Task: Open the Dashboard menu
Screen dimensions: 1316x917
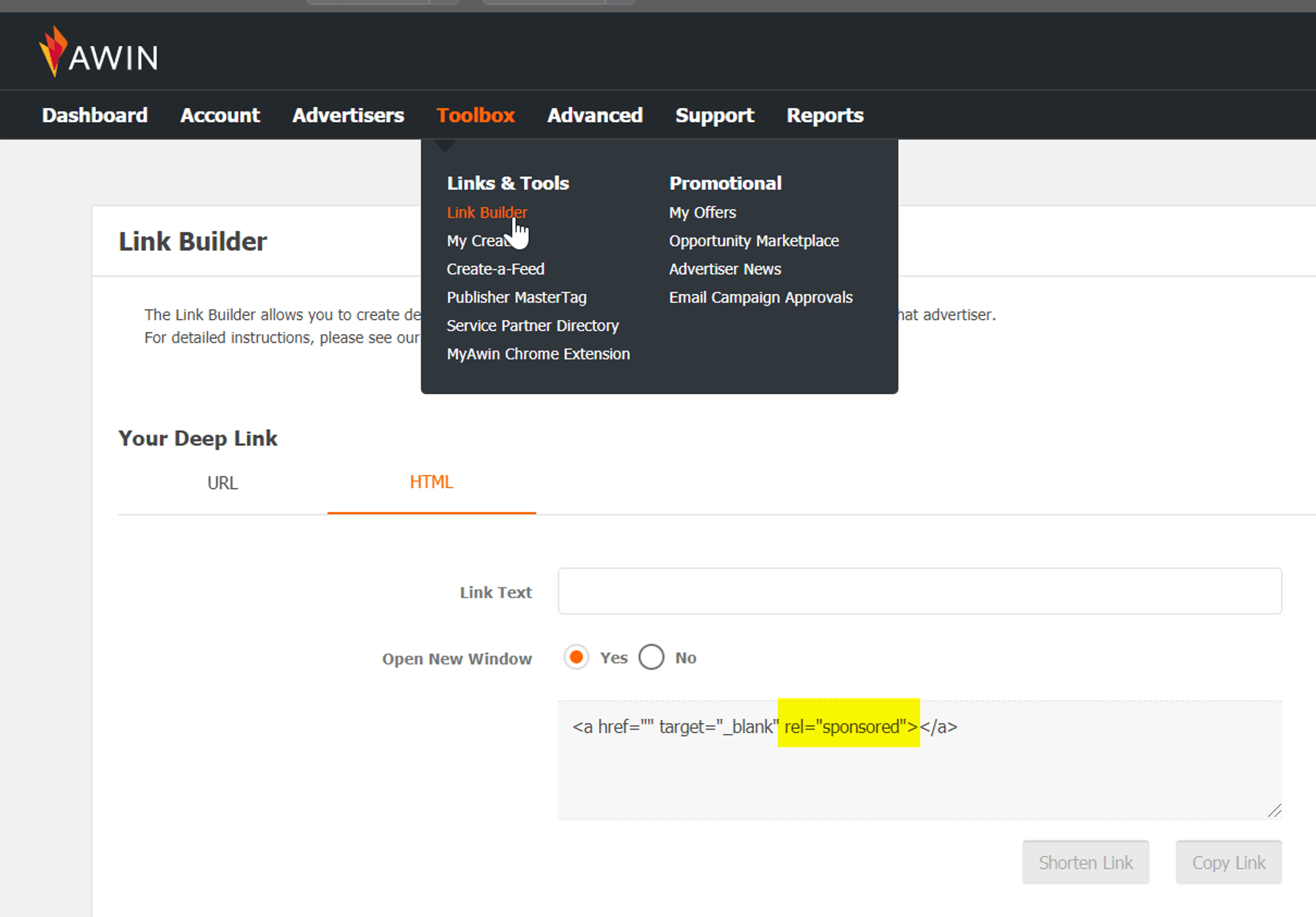Action: [94, 115]
